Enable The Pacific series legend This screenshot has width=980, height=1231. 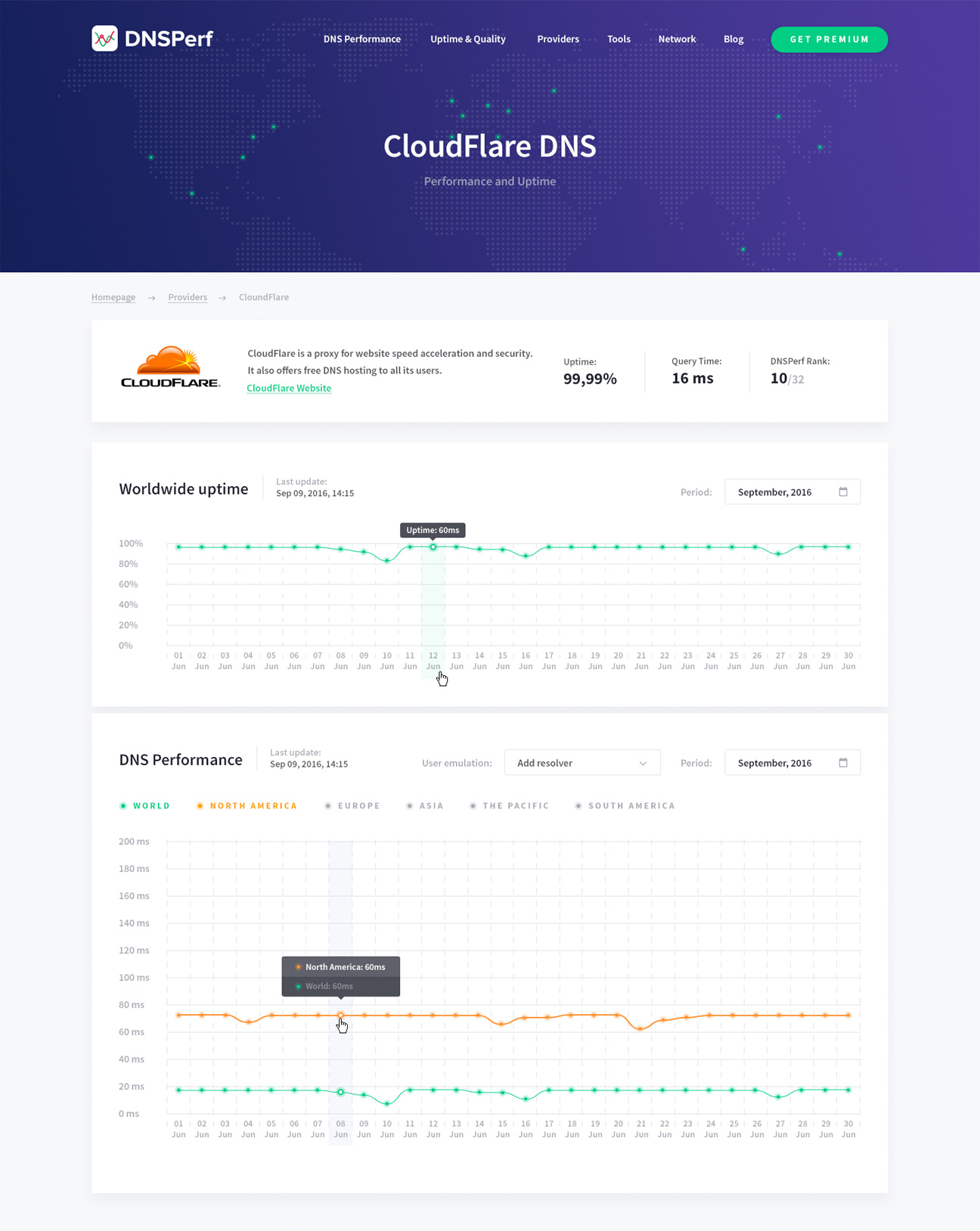tap(509, 806)
